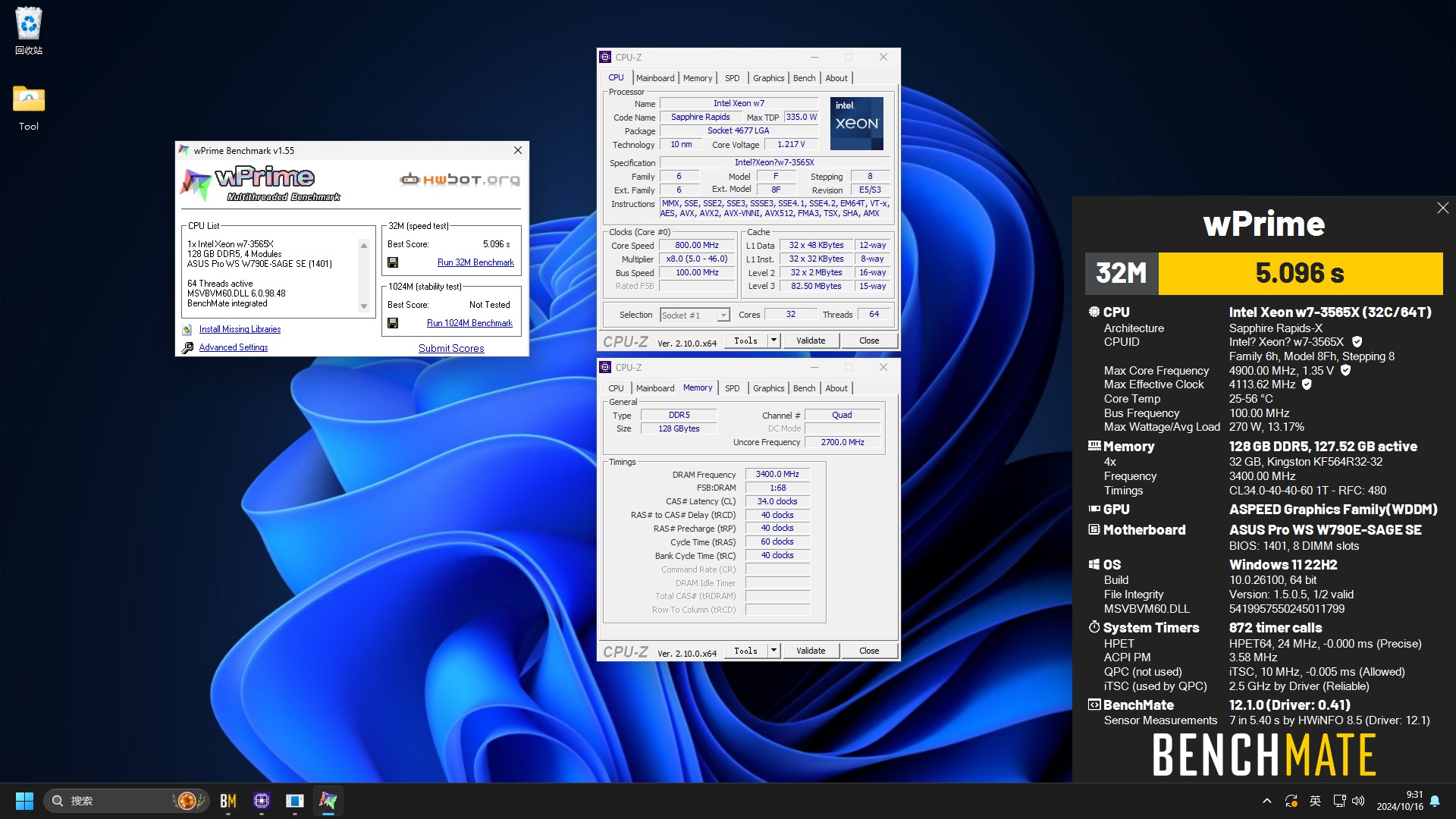
Task: Switch to About tab in top CPU-Z
Action: point(836,78)
